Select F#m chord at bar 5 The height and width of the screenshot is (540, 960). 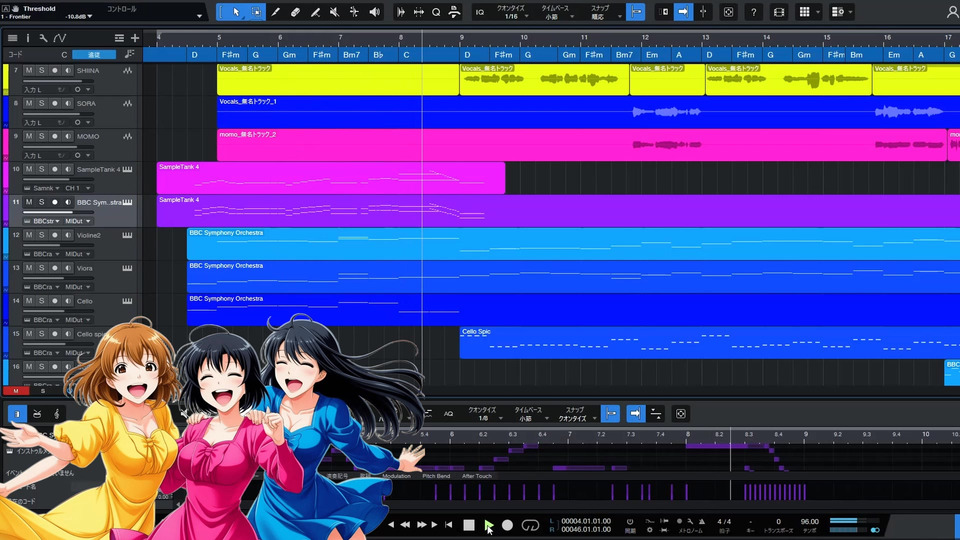[x=230, y=54]
